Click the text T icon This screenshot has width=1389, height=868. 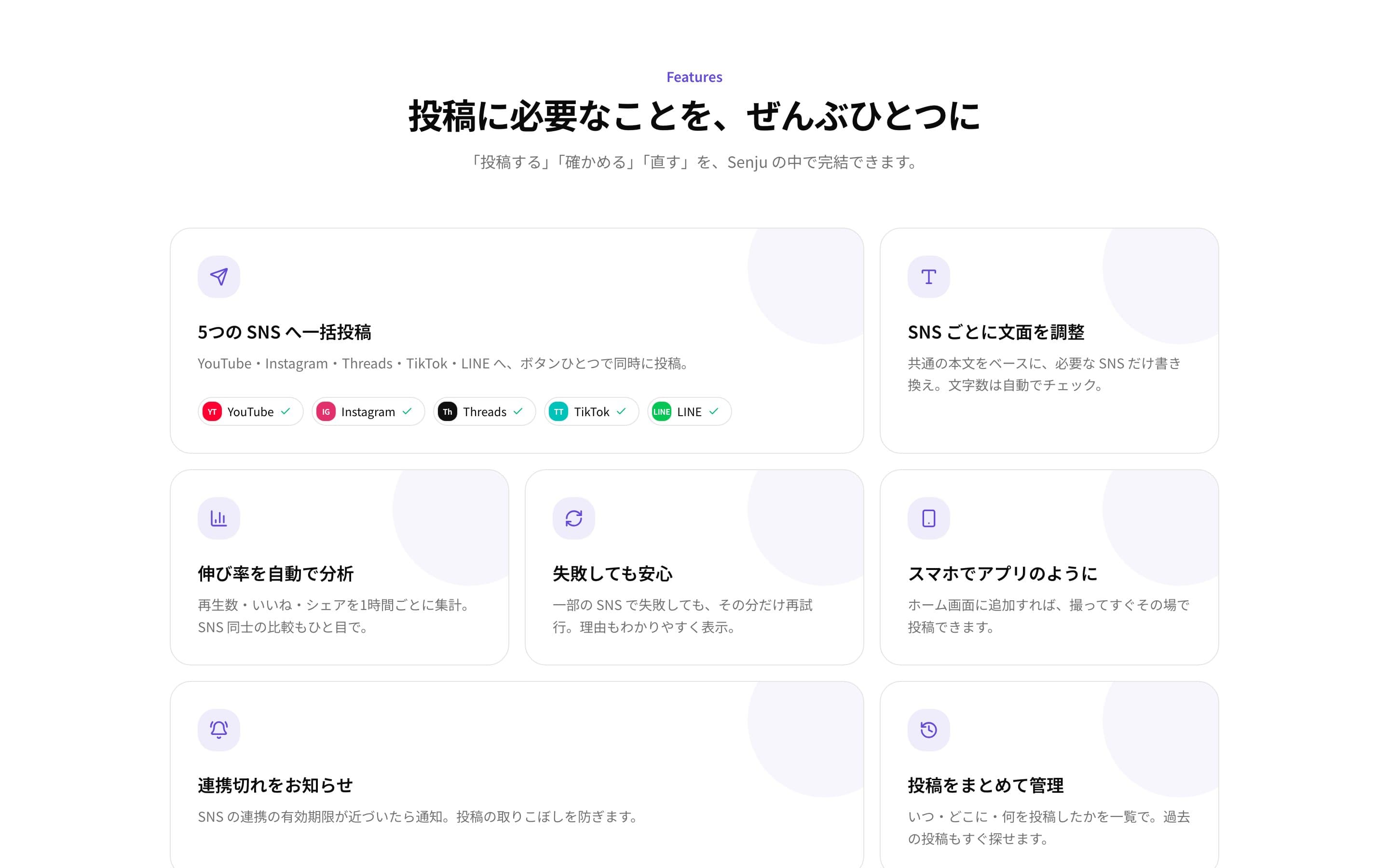(x=928, y=277)
